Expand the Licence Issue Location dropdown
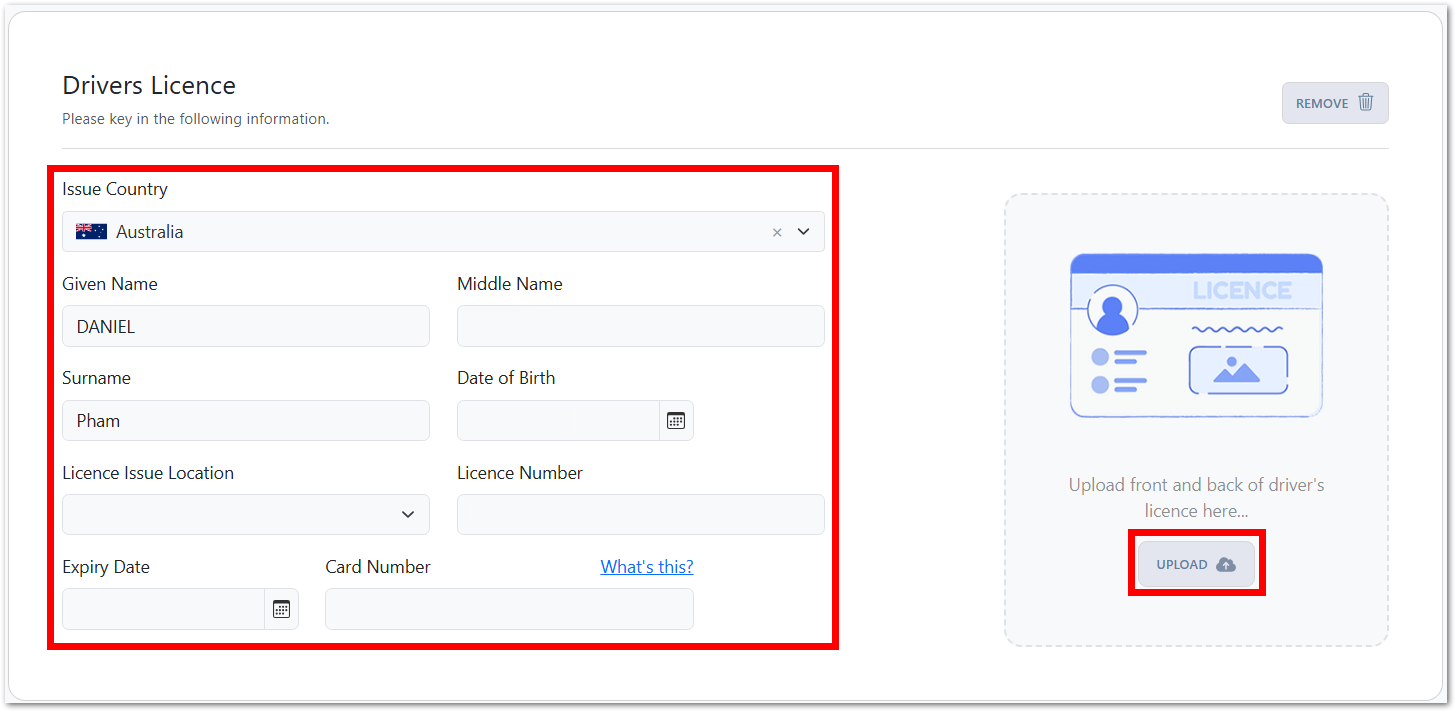The height and width of the screenshot is (712, 1456). pos(246,514)
